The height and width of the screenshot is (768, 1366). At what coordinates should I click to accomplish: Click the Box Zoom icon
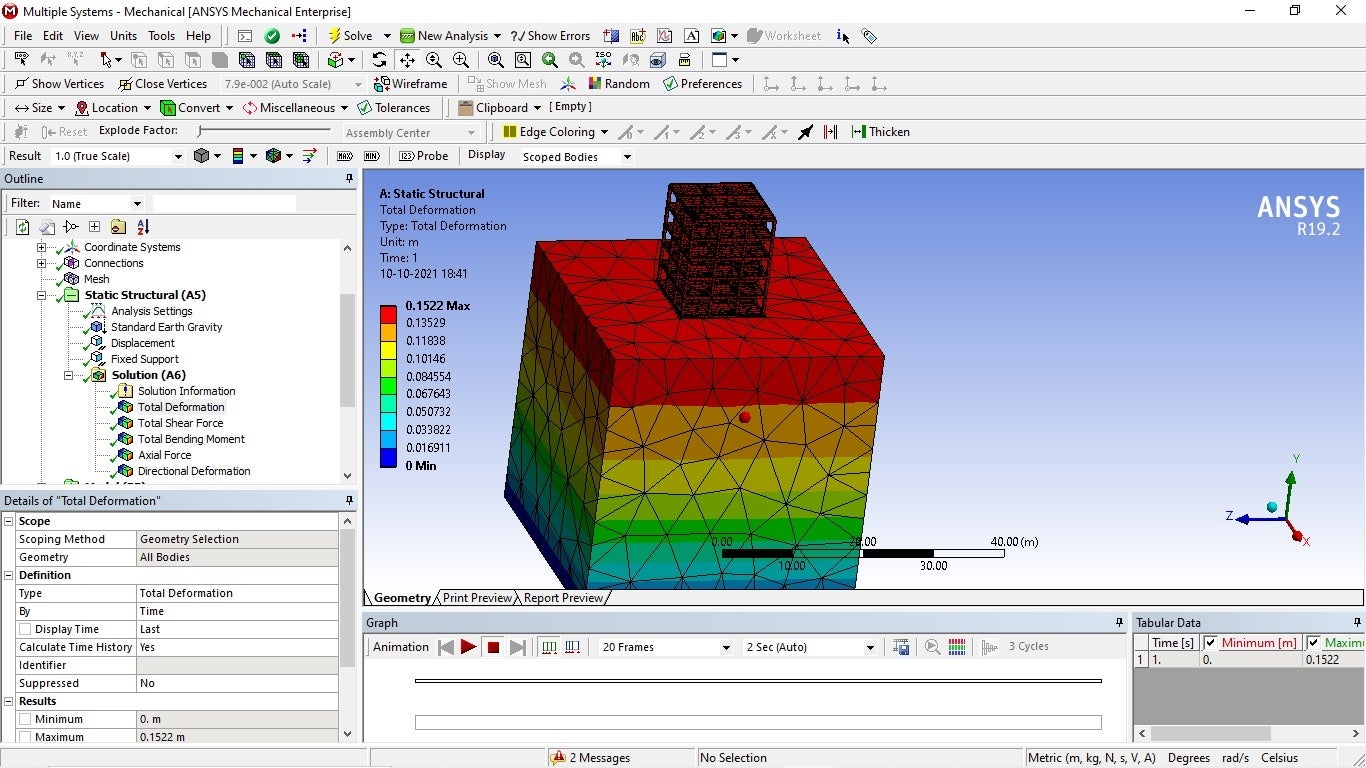point(461,60)
